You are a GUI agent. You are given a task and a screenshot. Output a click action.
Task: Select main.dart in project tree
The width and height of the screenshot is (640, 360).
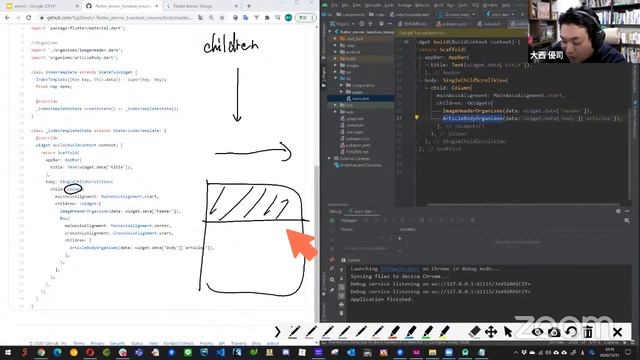tap(360, 98)
